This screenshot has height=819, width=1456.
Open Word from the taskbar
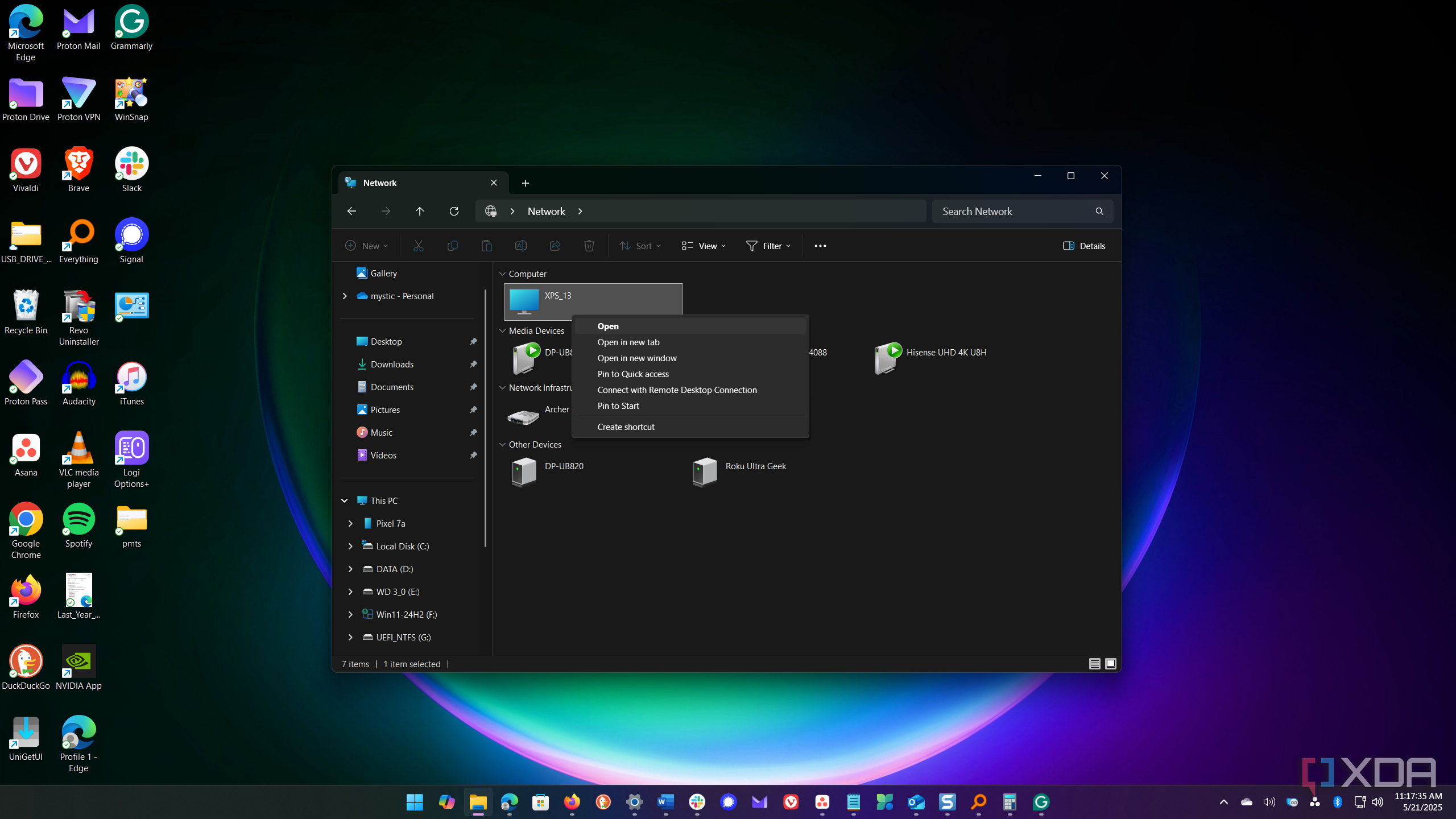(x=665, y=802)
